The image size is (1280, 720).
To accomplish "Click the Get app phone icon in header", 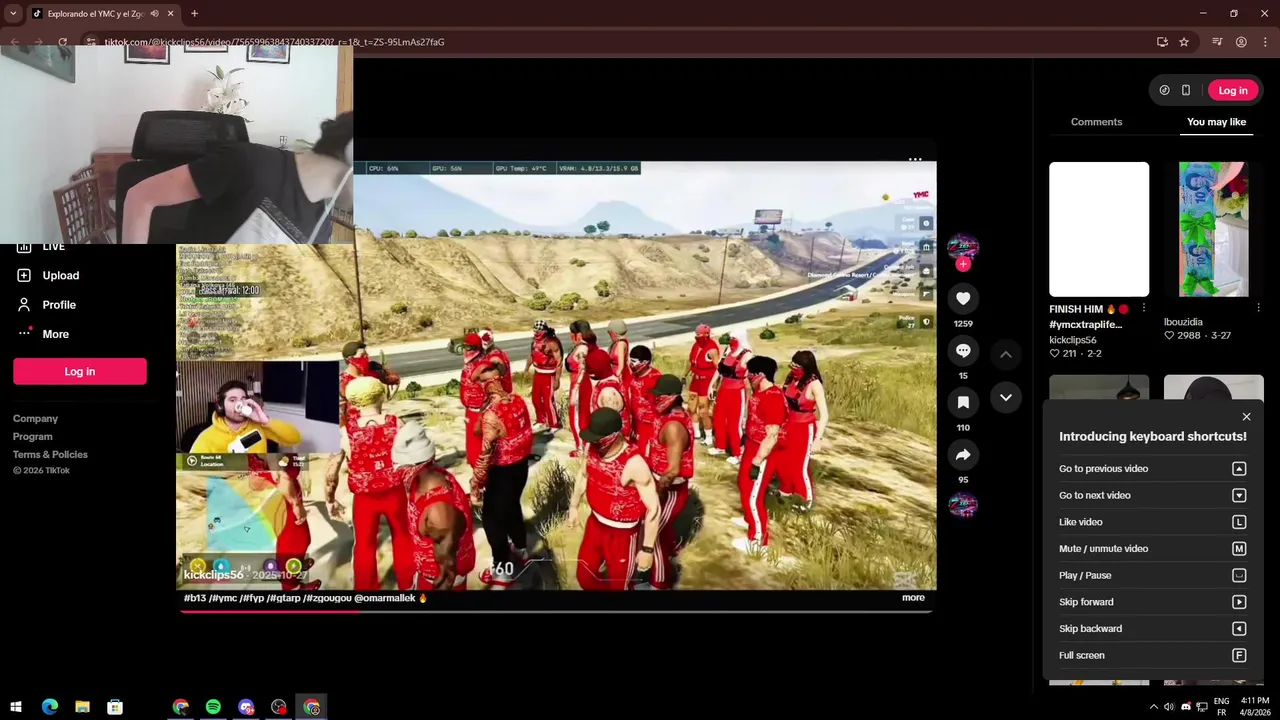I will [1186, 90].
